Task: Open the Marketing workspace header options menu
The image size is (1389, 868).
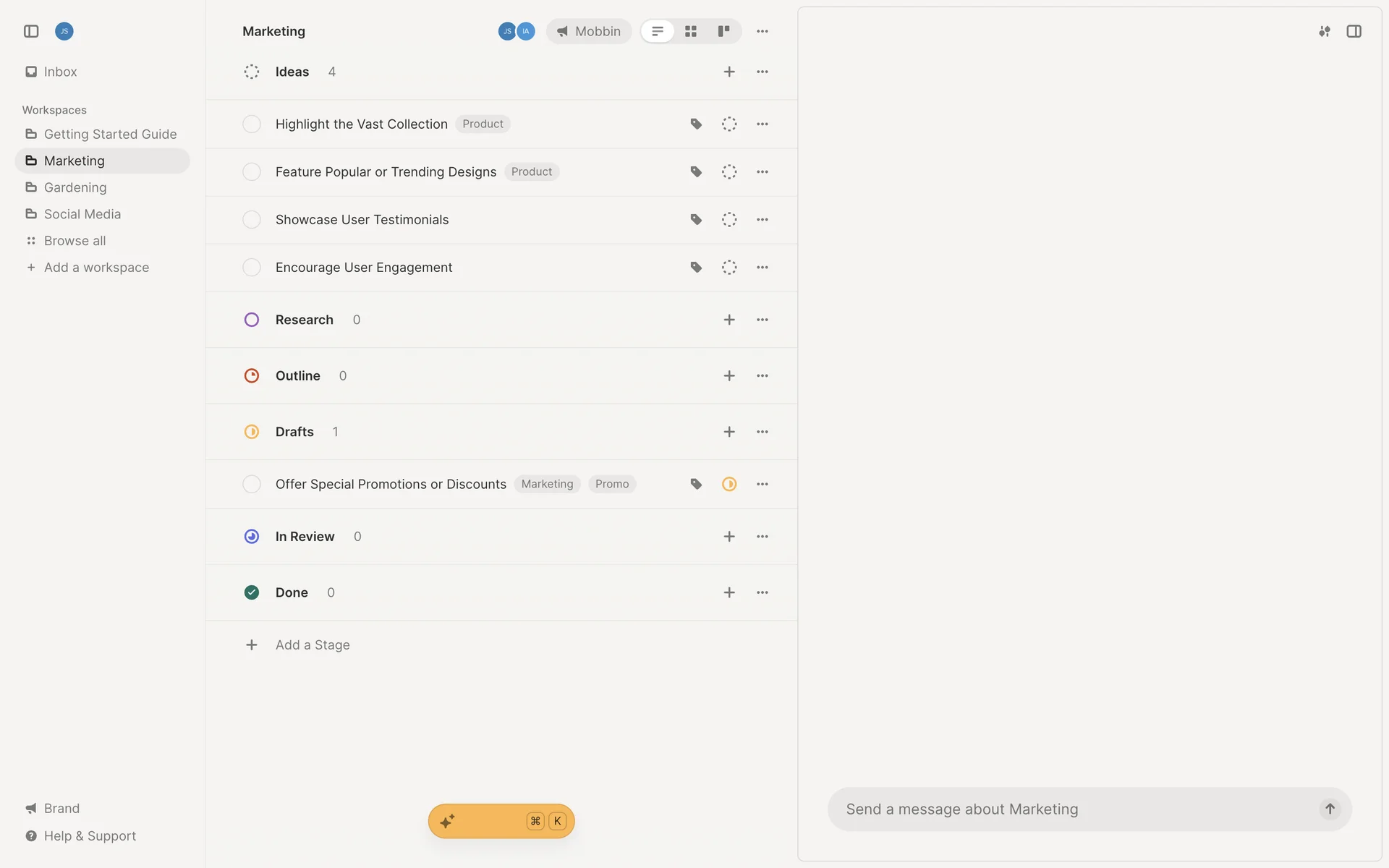Action: coord(763,31)
